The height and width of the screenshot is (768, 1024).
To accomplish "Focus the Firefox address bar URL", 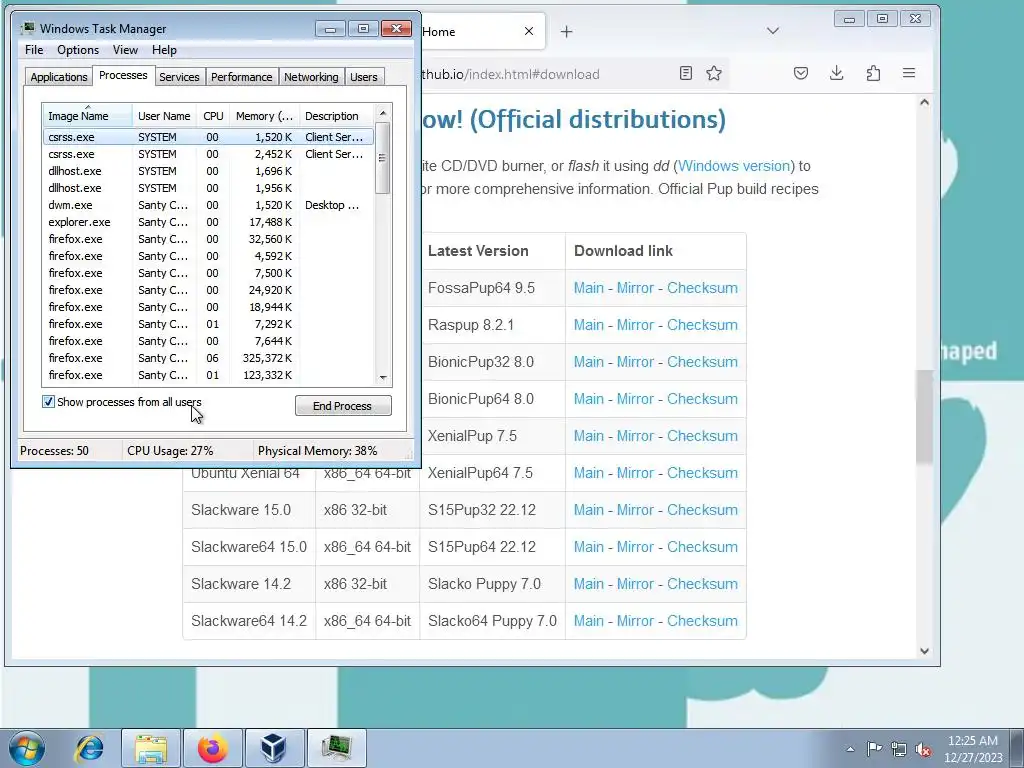I will coord(509,74).
